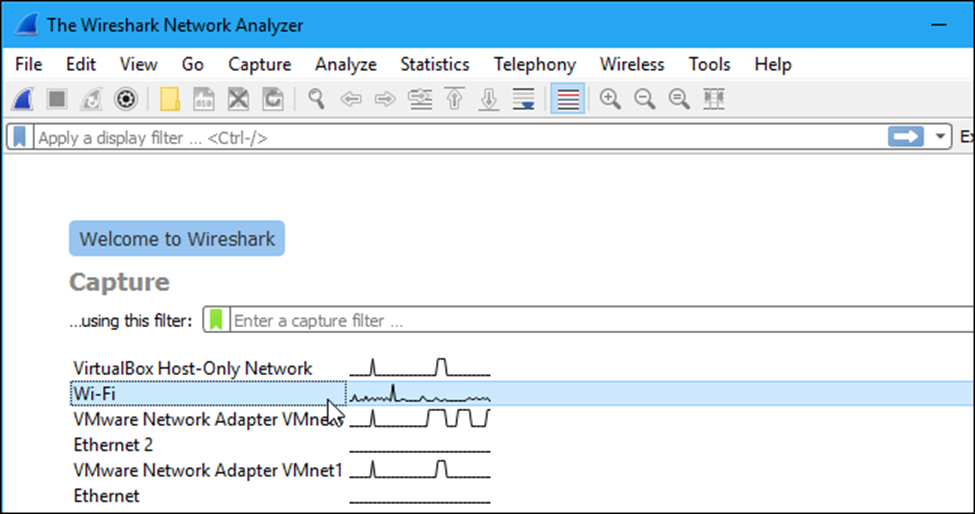Click VirtualBox Host-Only traffic sparkline

(420, 367)
